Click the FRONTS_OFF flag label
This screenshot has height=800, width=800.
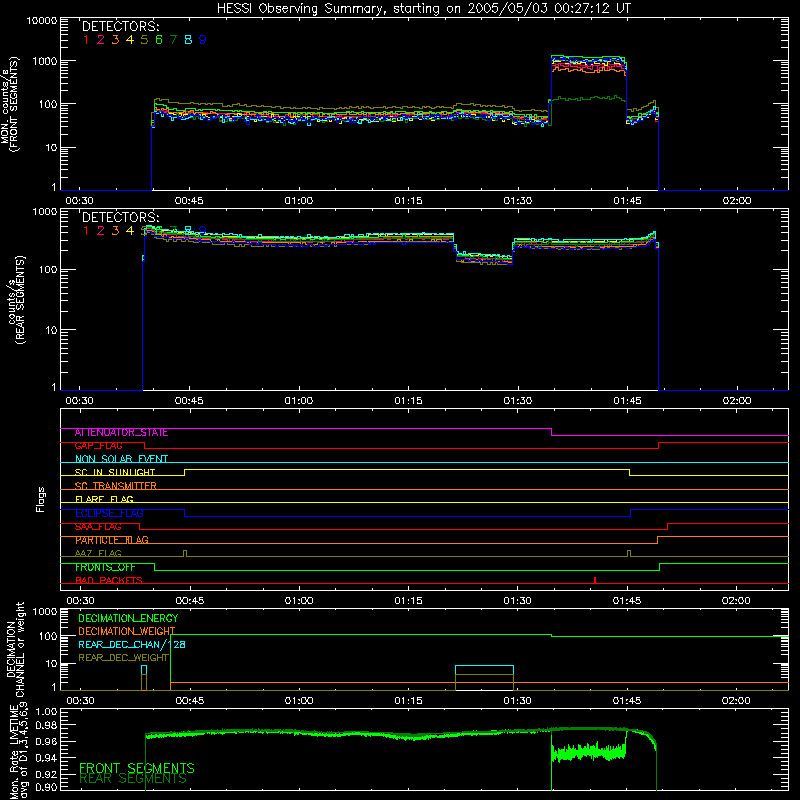click(x=105, y=567)
